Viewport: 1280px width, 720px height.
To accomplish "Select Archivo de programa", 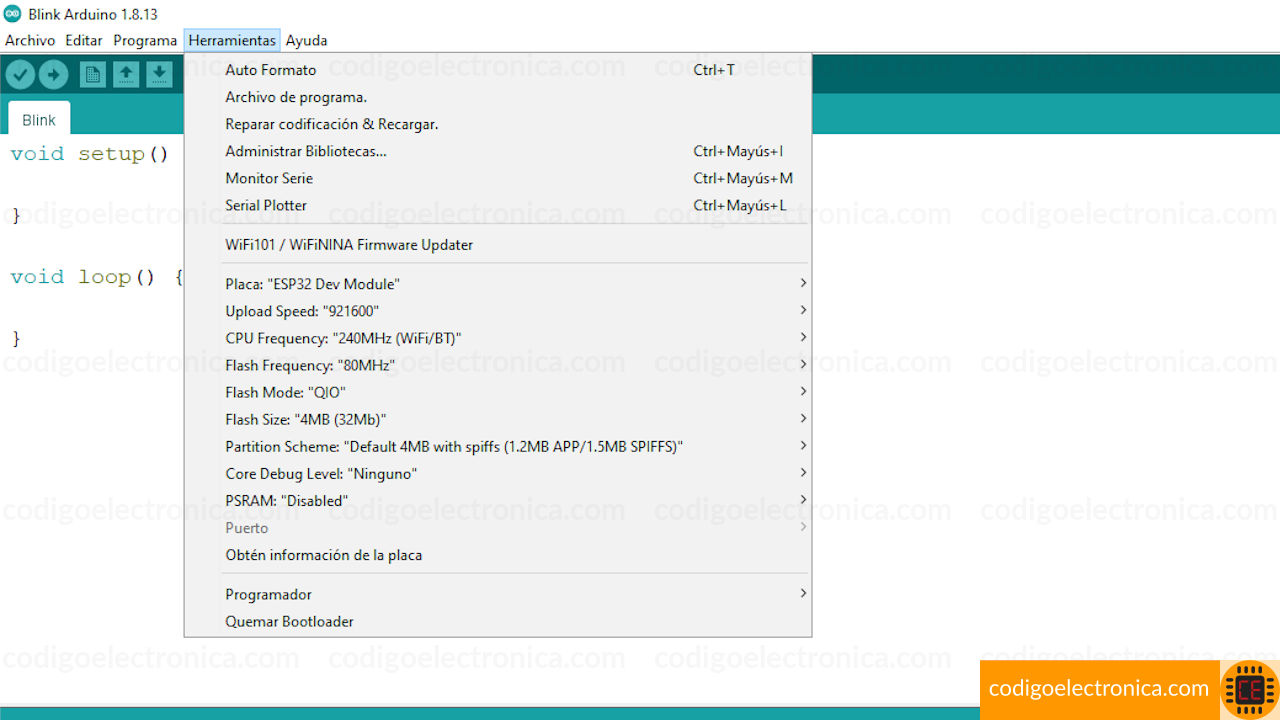I will click(498, 97).
